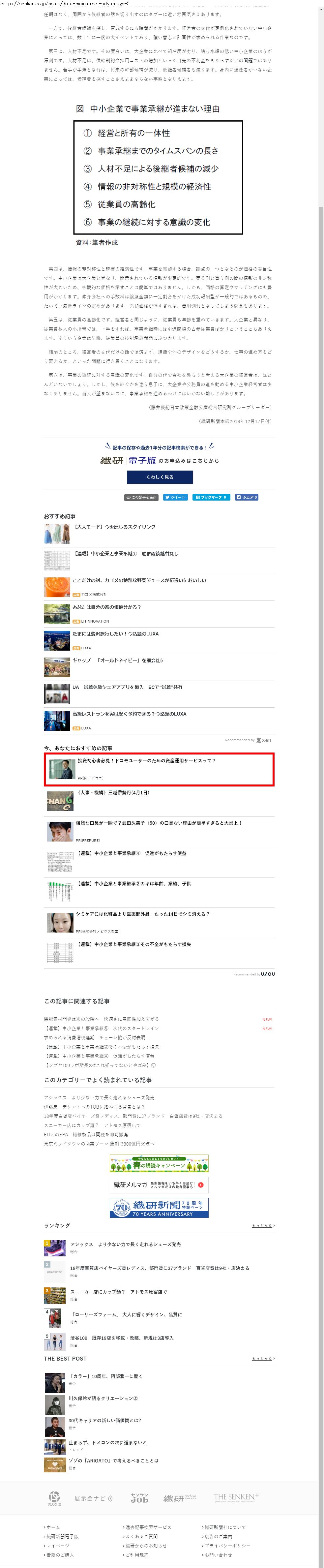Viewport: 324px width, 1568px height.
Task: Open the センケン Job logo link
Action: tap(139, 1498)
